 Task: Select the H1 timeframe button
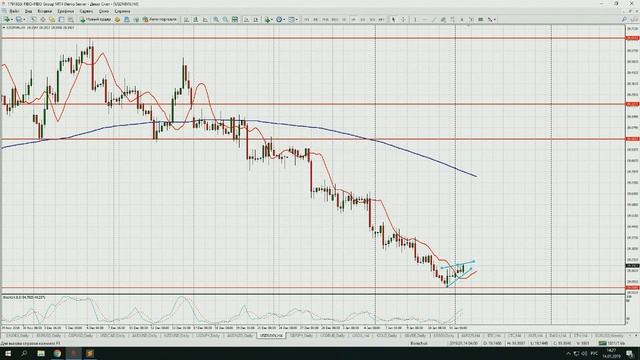tap(344, 20)
